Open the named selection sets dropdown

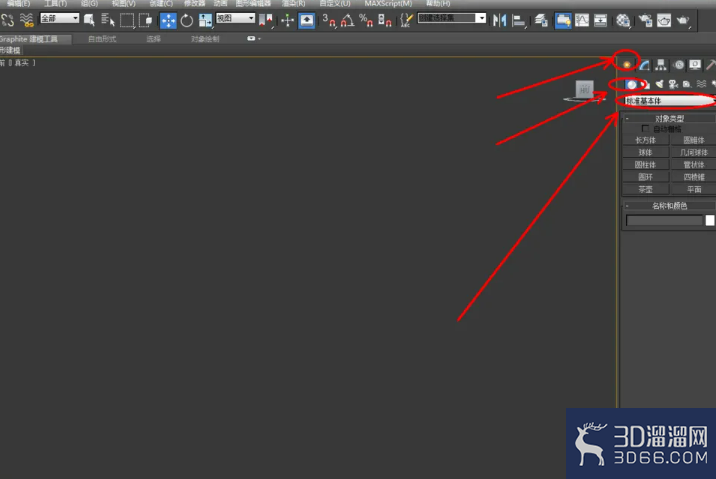(452, 18)
